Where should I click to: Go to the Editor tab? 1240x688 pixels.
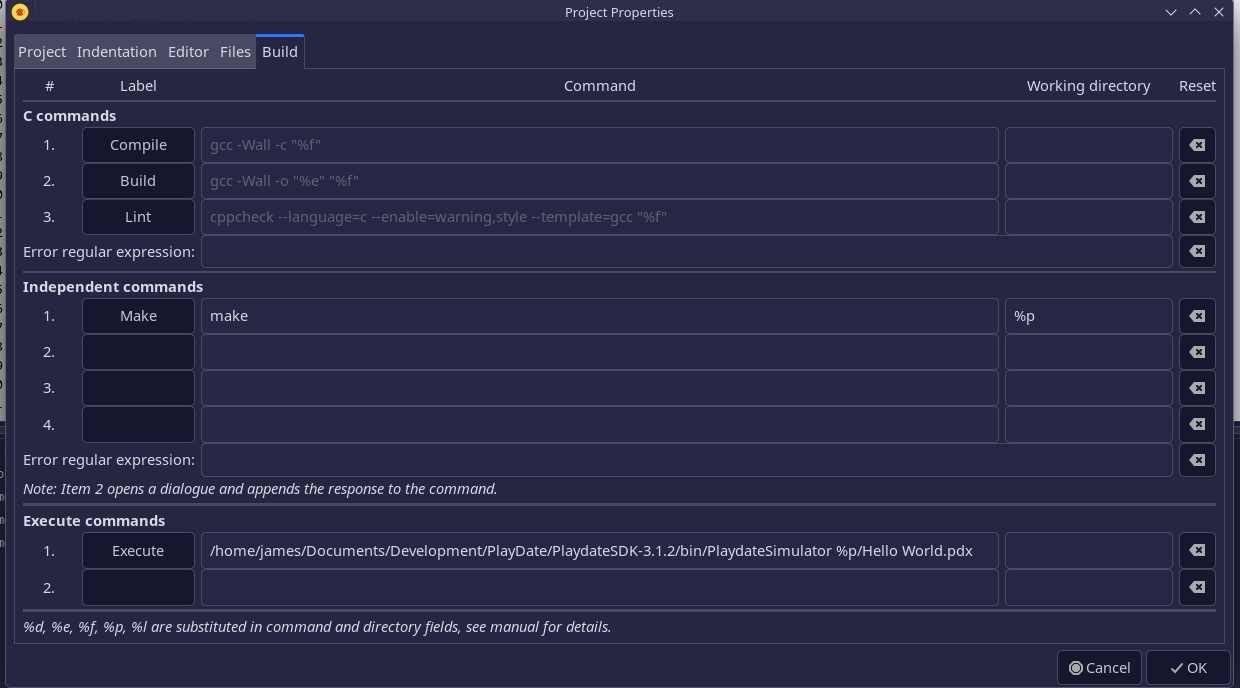(188, 52)
